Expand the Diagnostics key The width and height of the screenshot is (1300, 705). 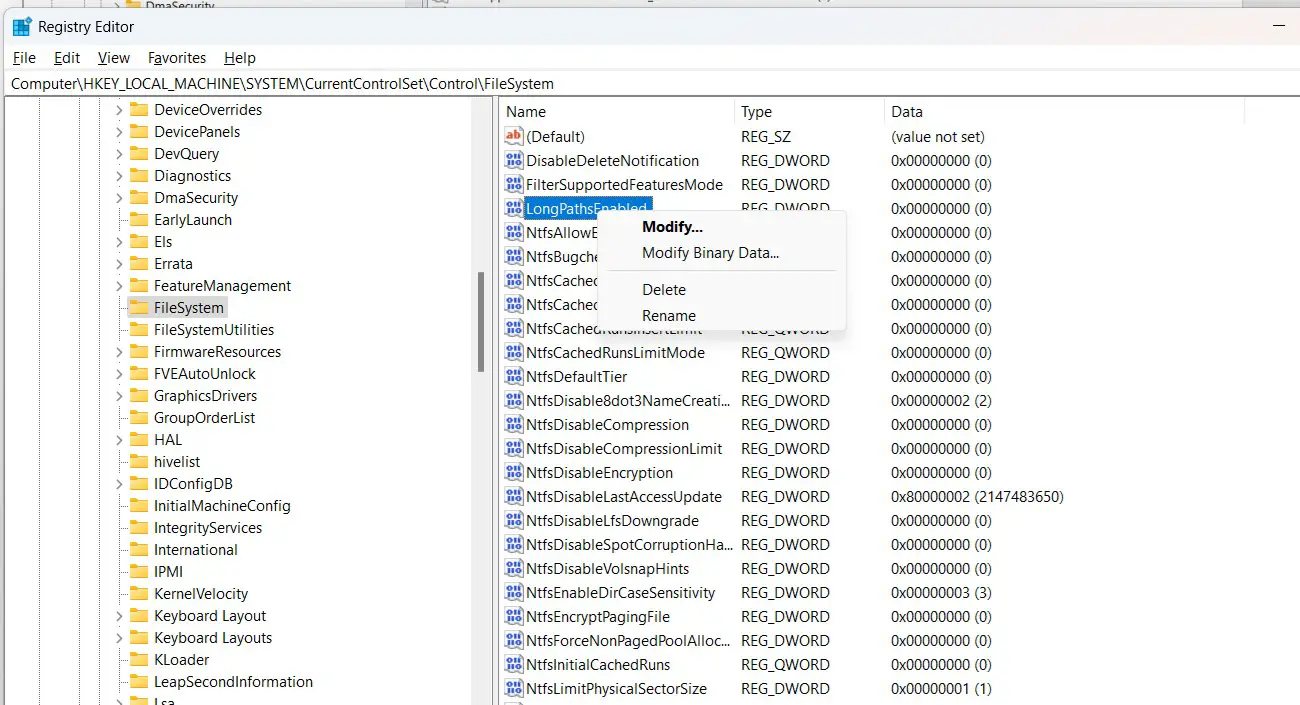coord(119,175)
